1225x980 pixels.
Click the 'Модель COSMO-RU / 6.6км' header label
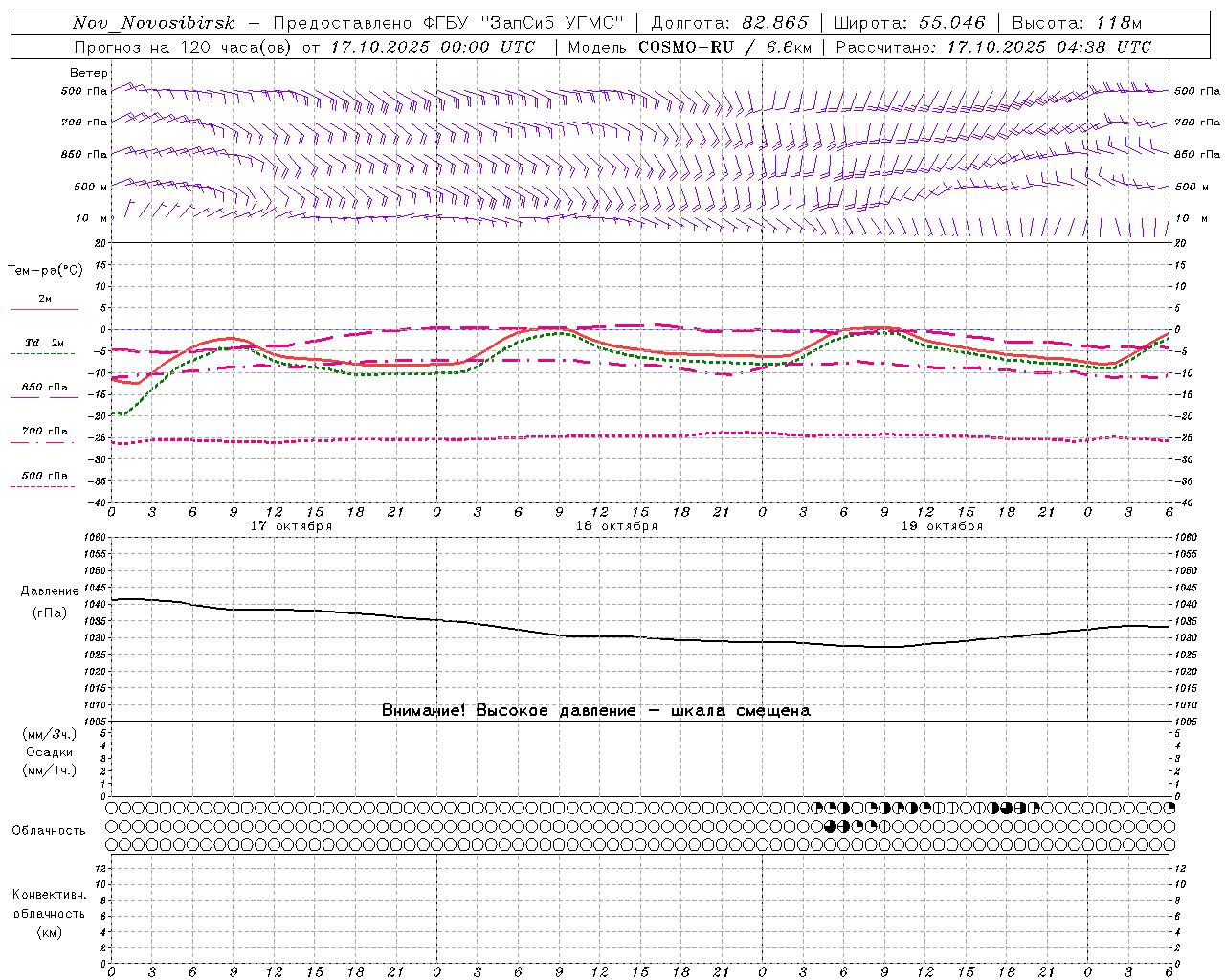[x=689, y=47]
